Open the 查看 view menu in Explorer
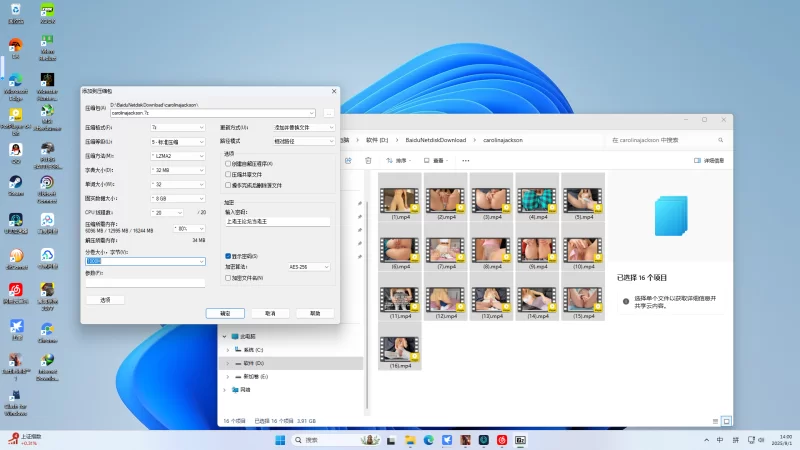 coord(436,160)
